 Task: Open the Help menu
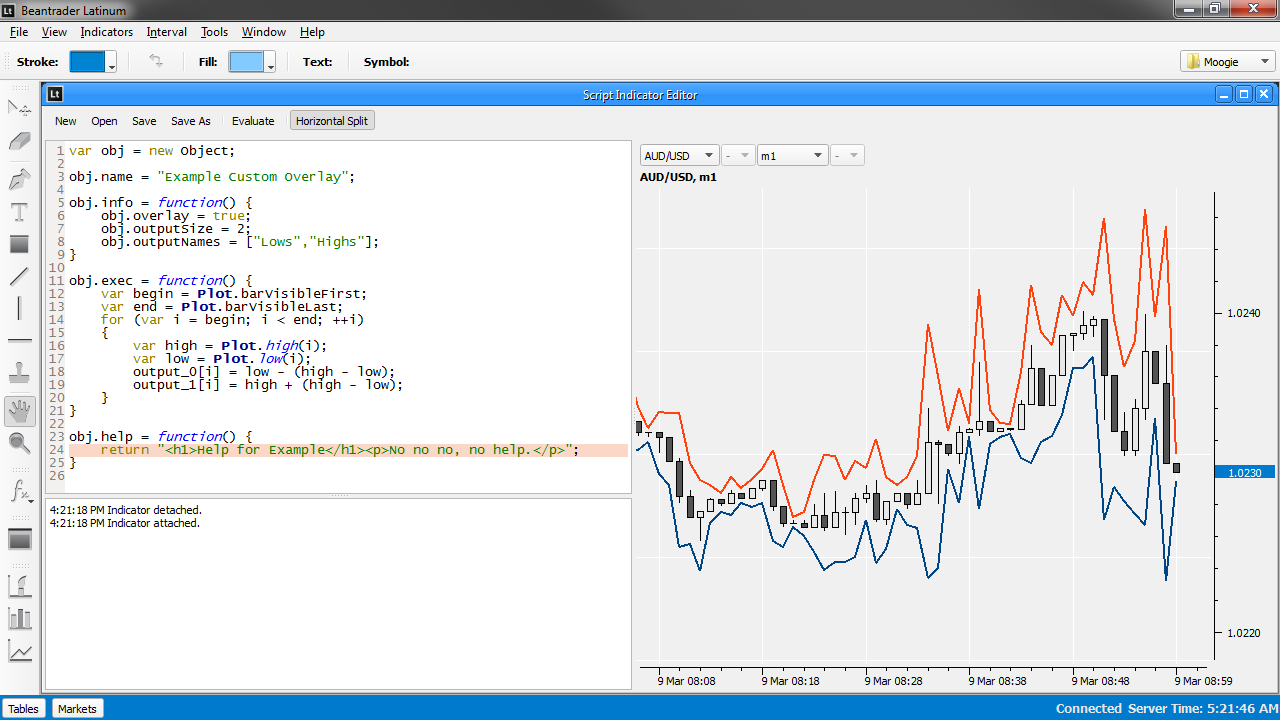point(312,32)
